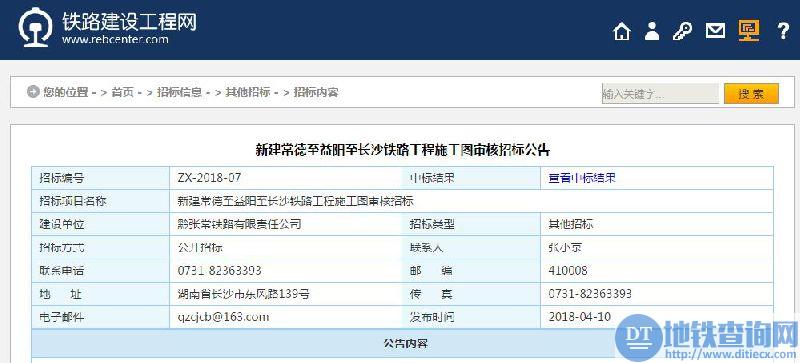Viewport: 800px width, 363px height.
Task: Click email qzcjcb@163.com
Action: [x=223, y=317]
